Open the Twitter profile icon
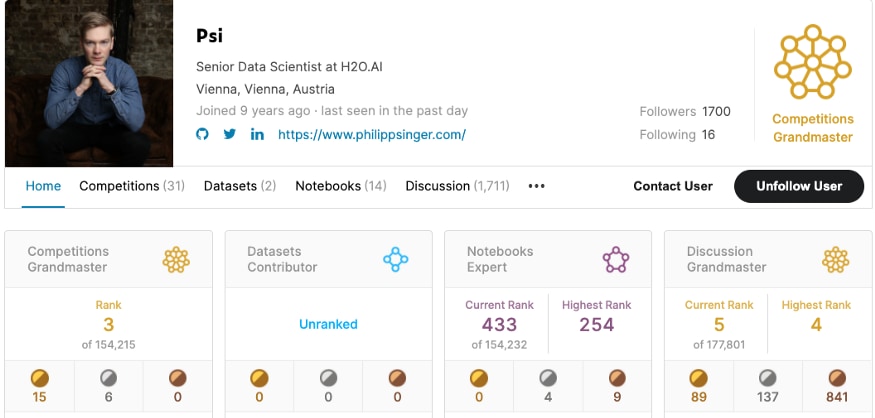Image resolution: width=875 pixels, height=418 pixels. (230, 134)
